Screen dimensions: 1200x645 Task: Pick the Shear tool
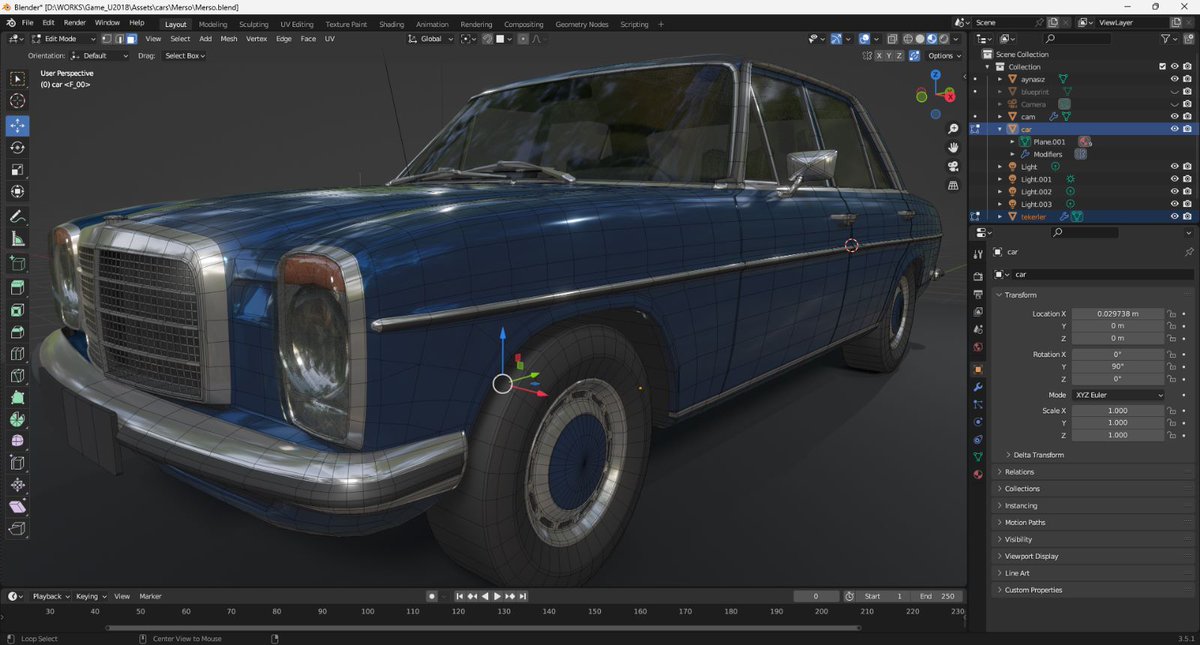tap(17, 508)
